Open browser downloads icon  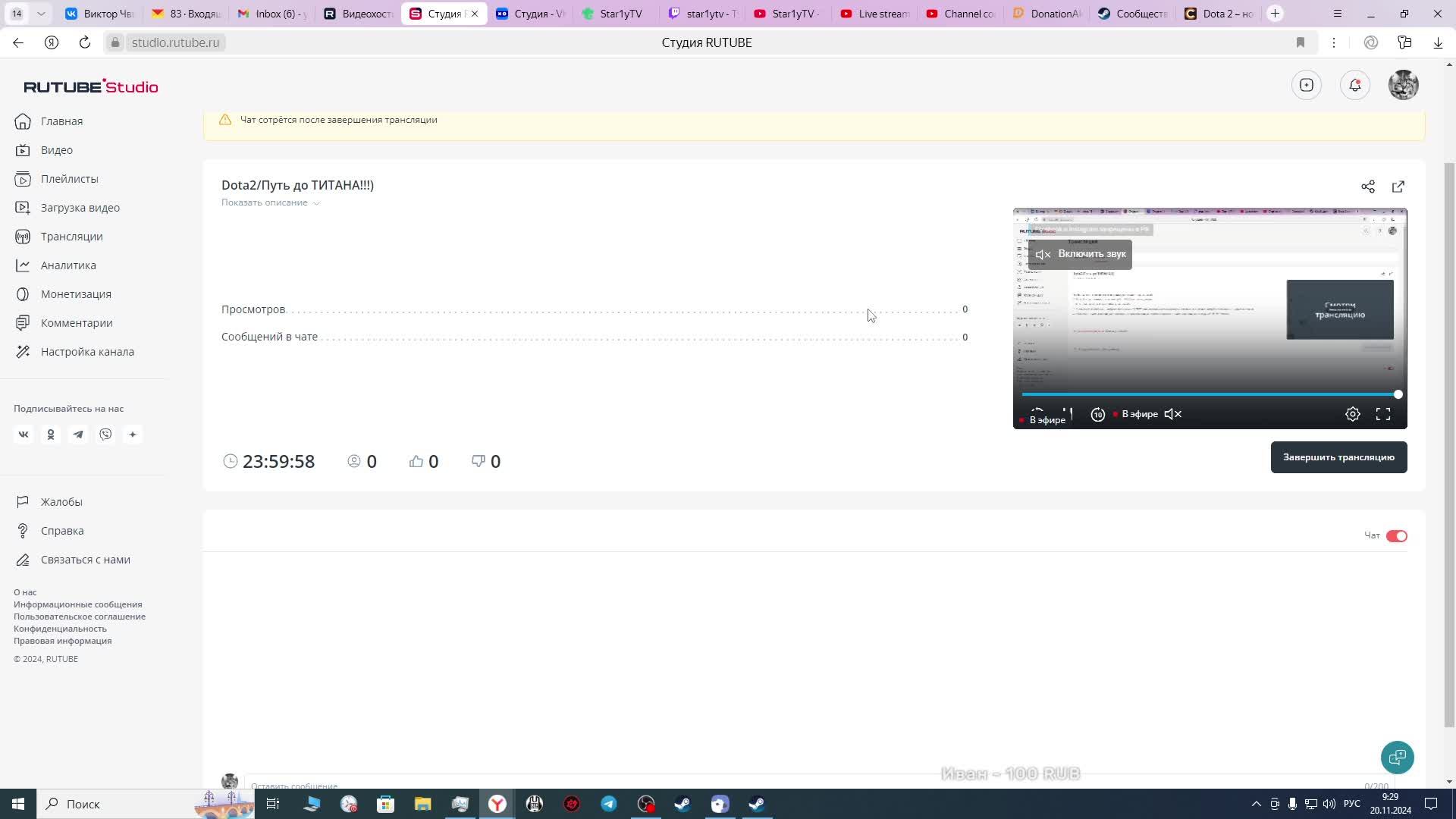point(1438,42)
